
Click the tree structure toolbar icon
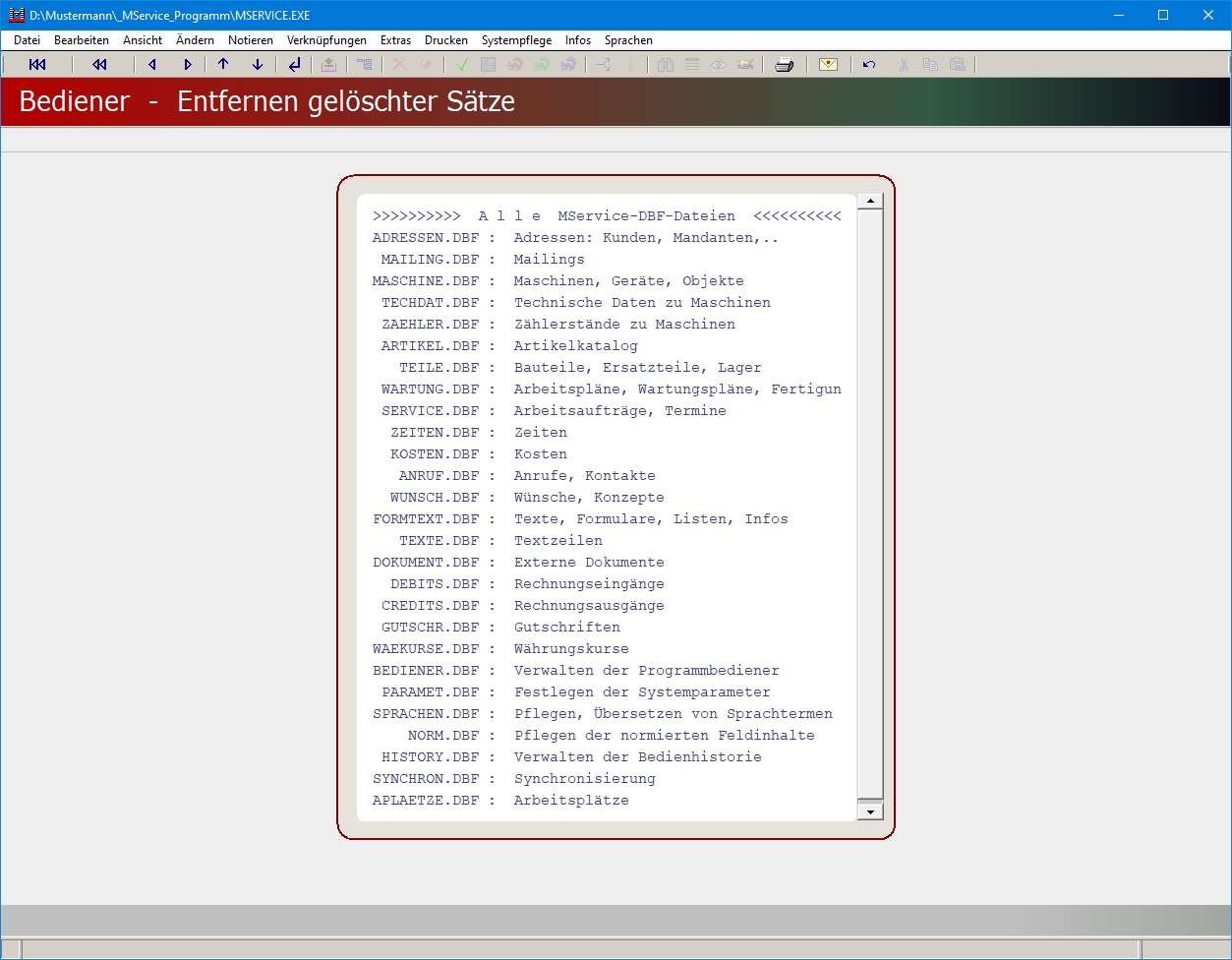(365, 65)
